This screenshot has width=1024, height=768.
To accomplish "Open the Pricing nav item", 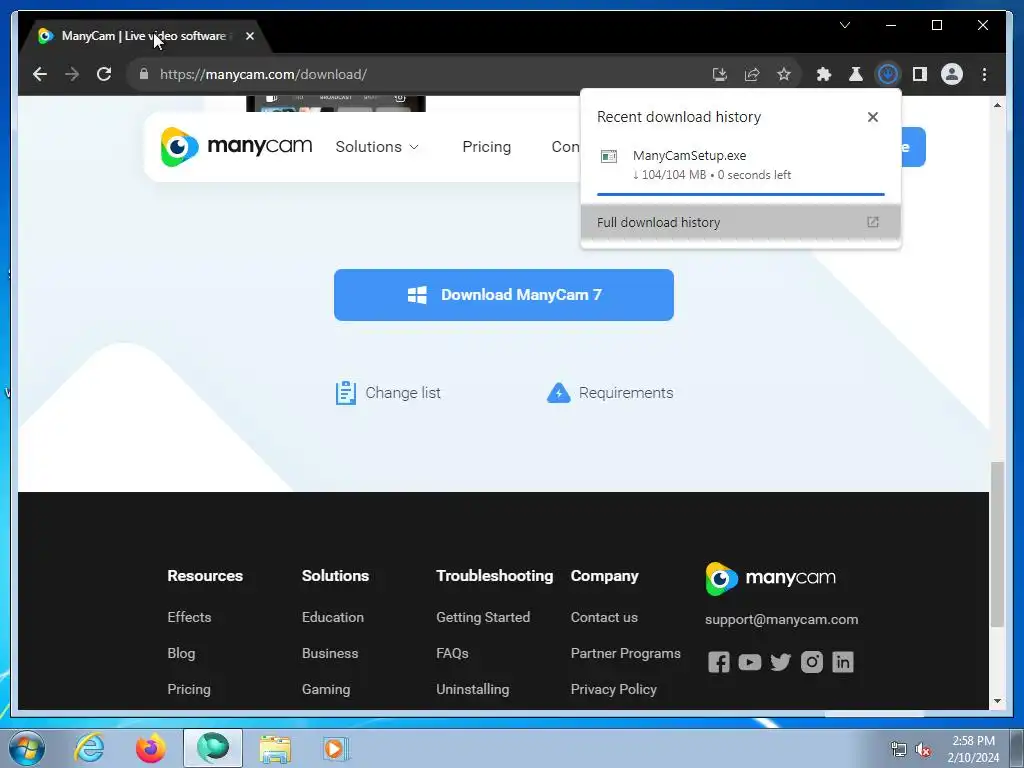I will point(487,147).
